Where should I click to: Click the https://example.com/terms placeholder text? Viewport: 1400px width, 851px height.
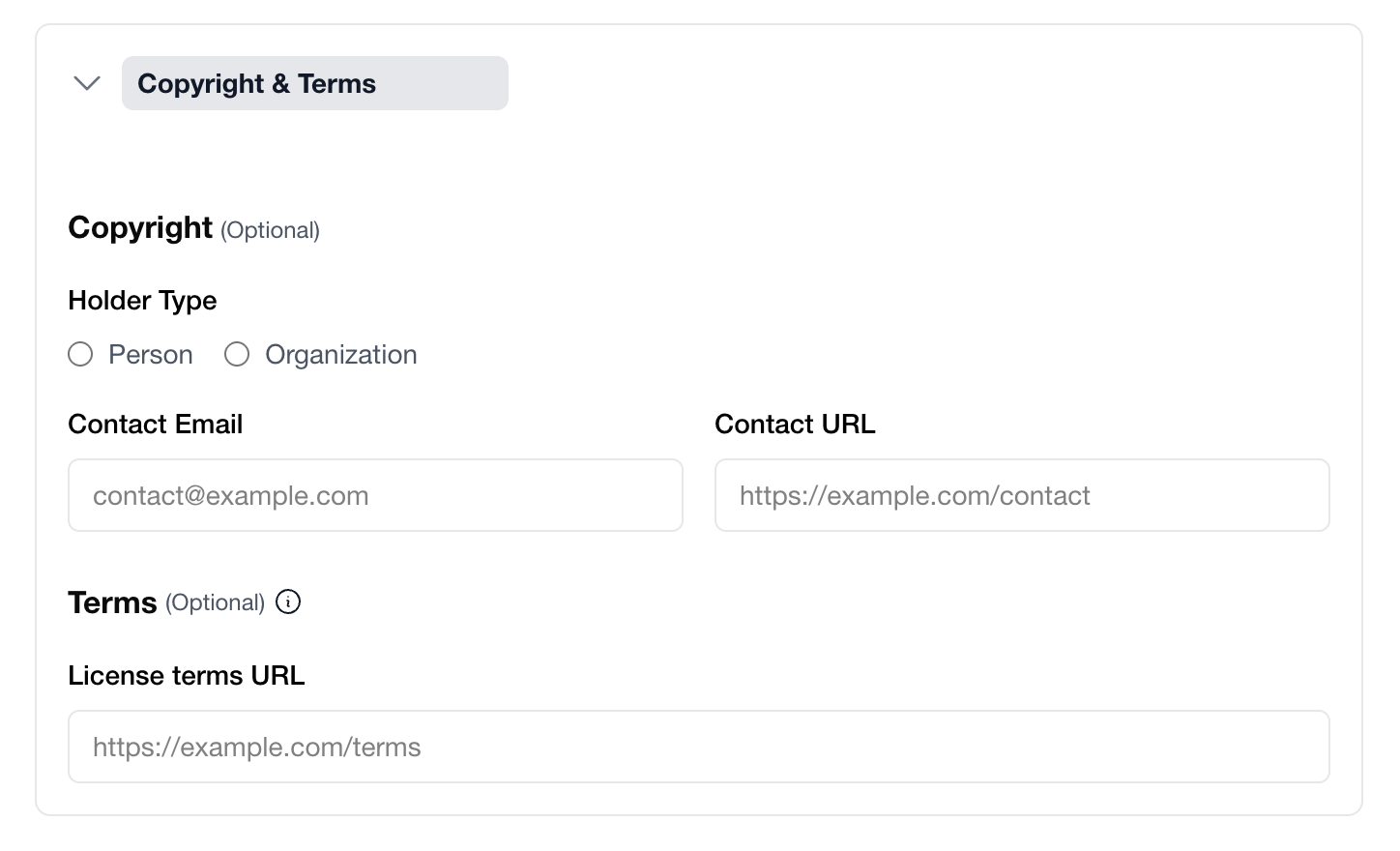(x=257, y=747)
